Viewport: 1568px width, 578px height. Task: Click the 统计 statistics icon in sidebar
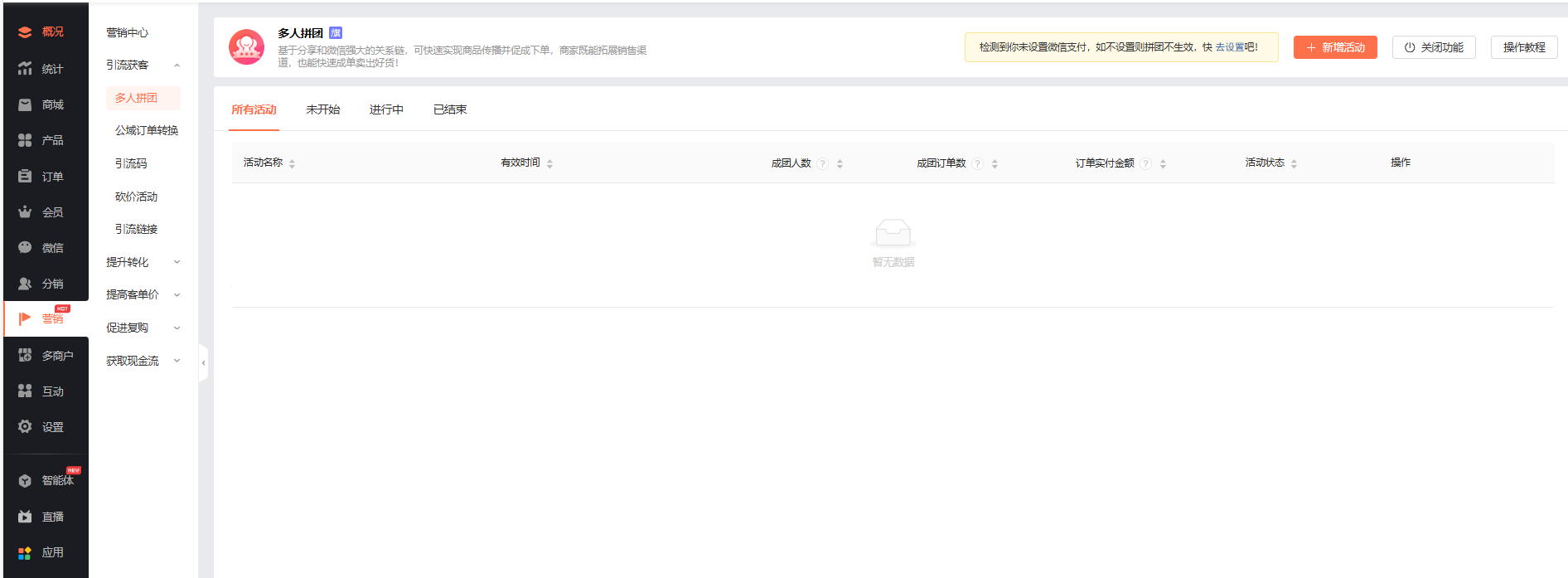(25, 69)
